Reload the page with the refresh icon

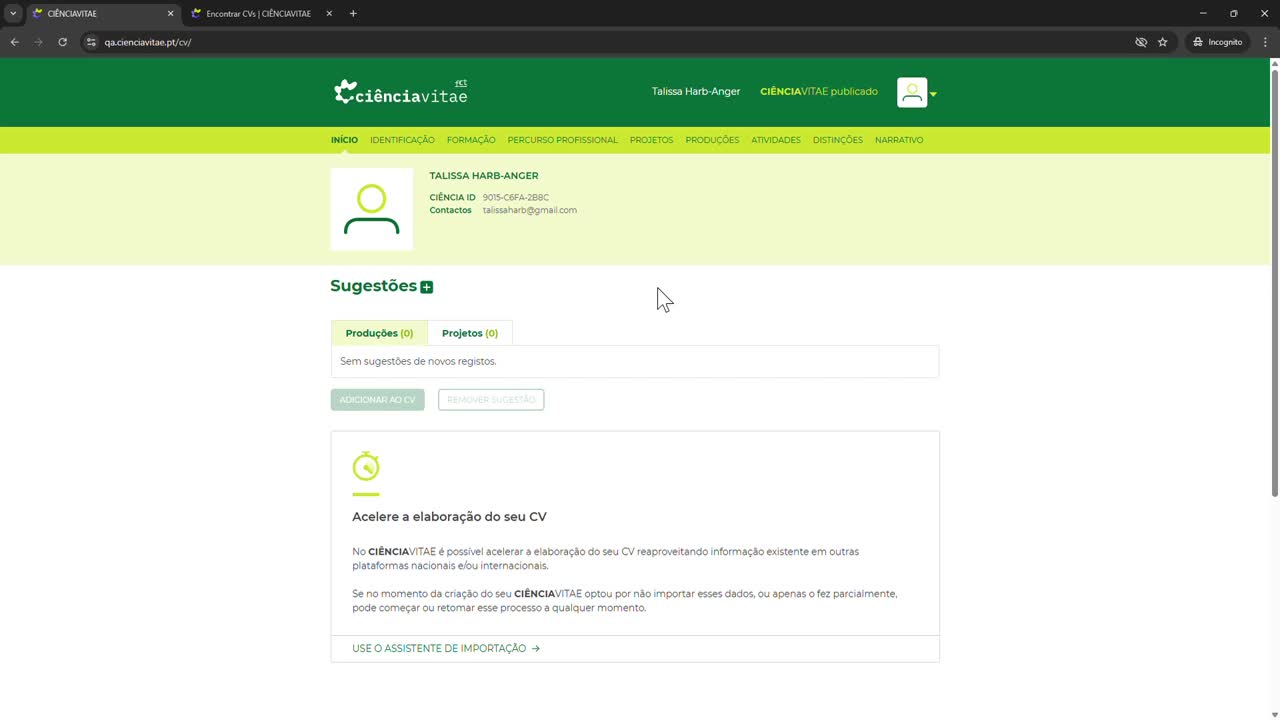[x=62, y=42]
